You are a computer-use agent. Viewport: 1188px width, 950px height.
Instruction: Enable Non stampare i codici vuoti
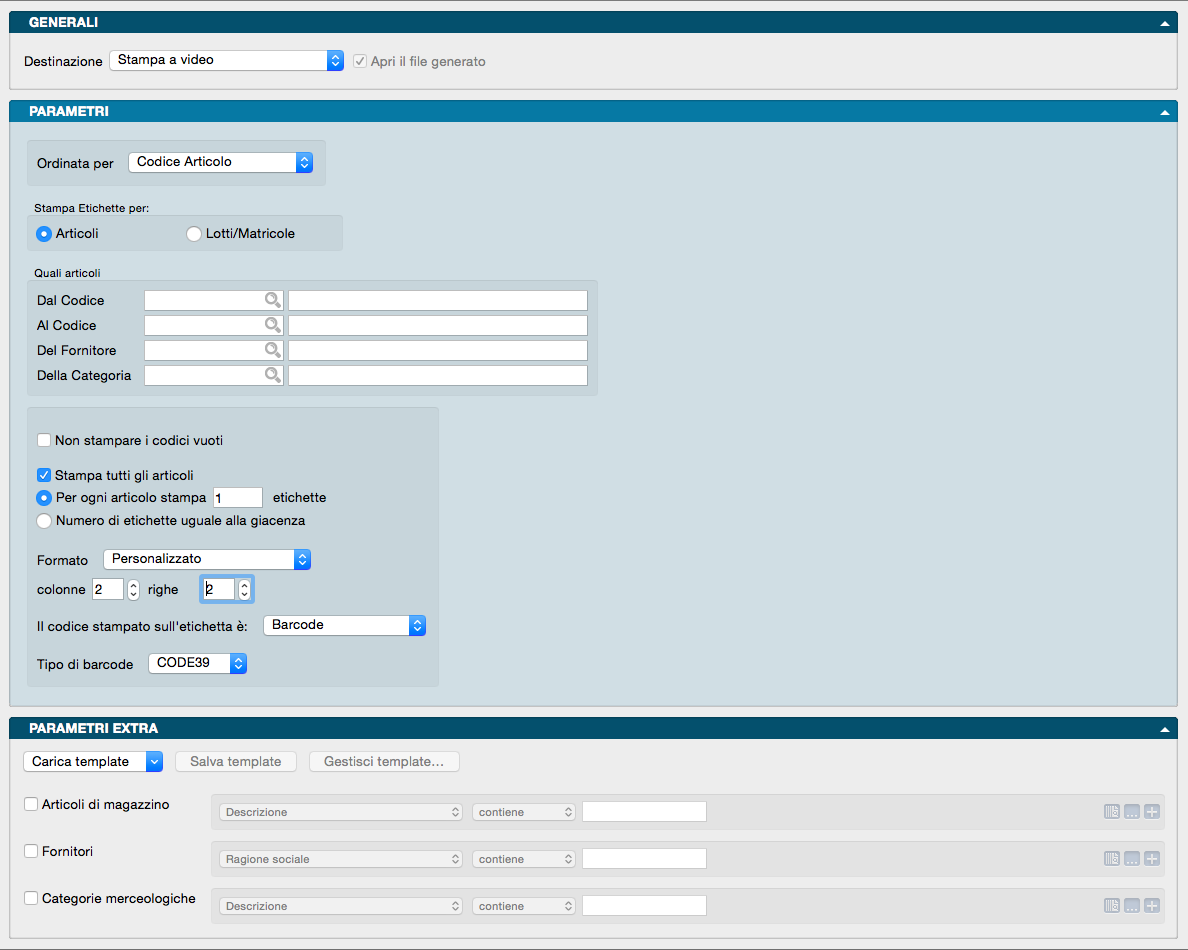point(44,440)
